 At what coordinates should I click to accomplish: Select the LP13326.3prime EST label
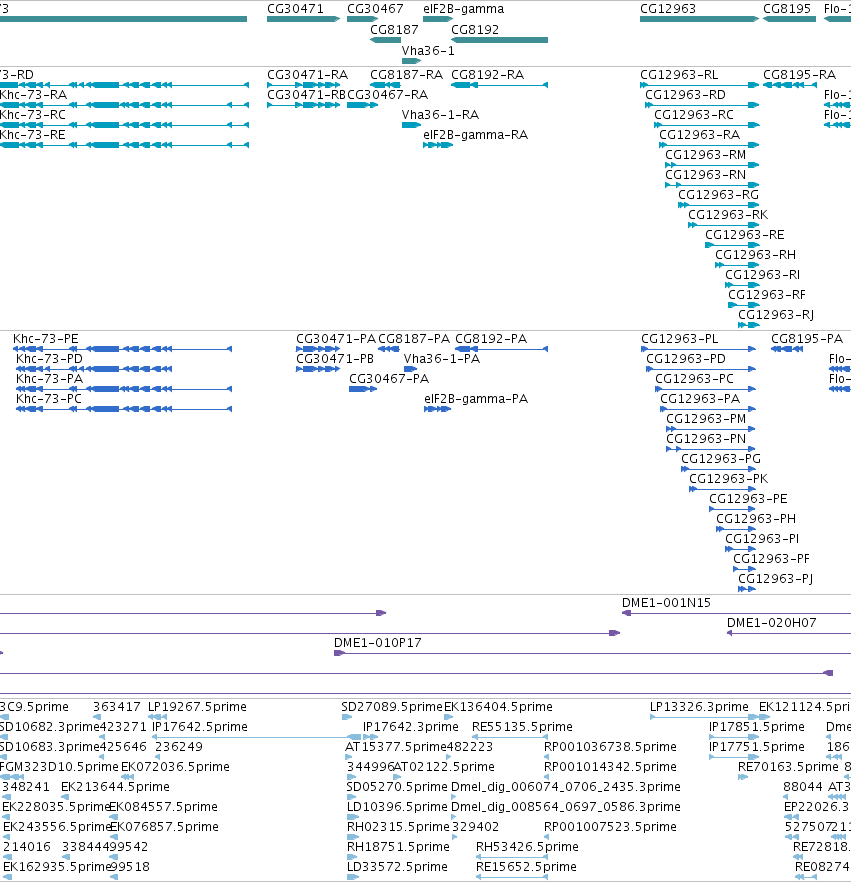pos(699,706)
